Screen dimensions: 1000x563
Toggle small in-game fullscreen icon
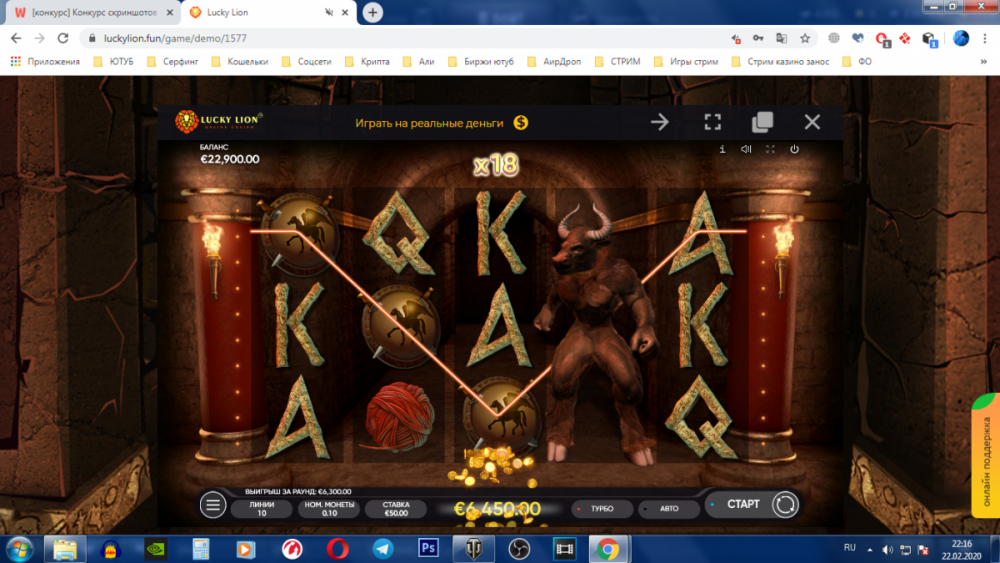point(770,149)
